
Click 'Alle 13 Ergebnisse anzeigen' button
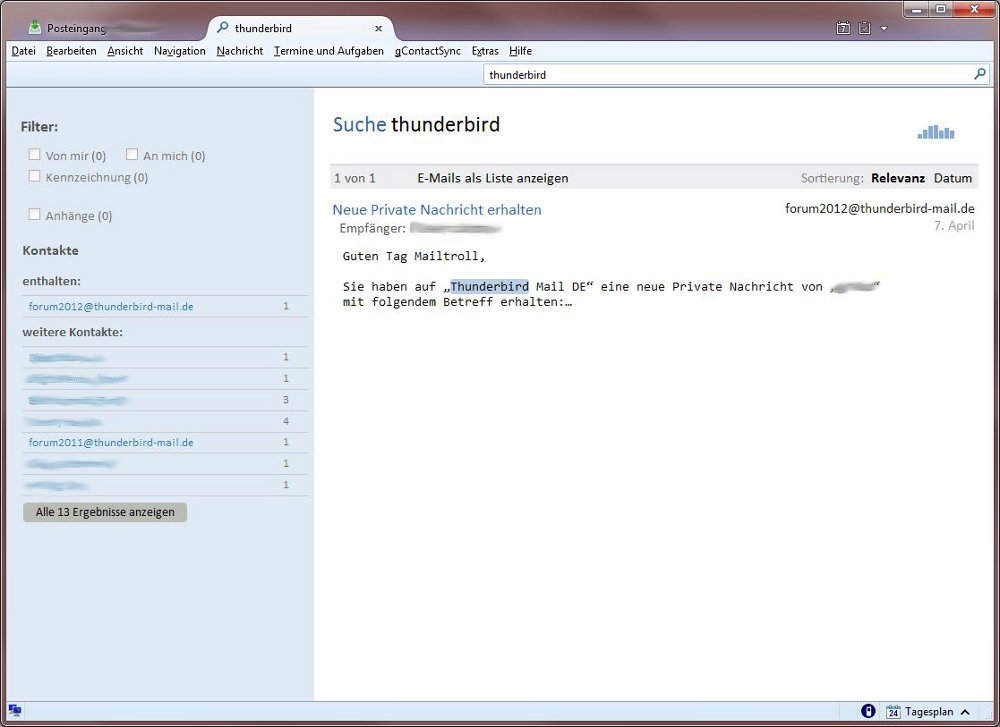click(x=105, y=512)
